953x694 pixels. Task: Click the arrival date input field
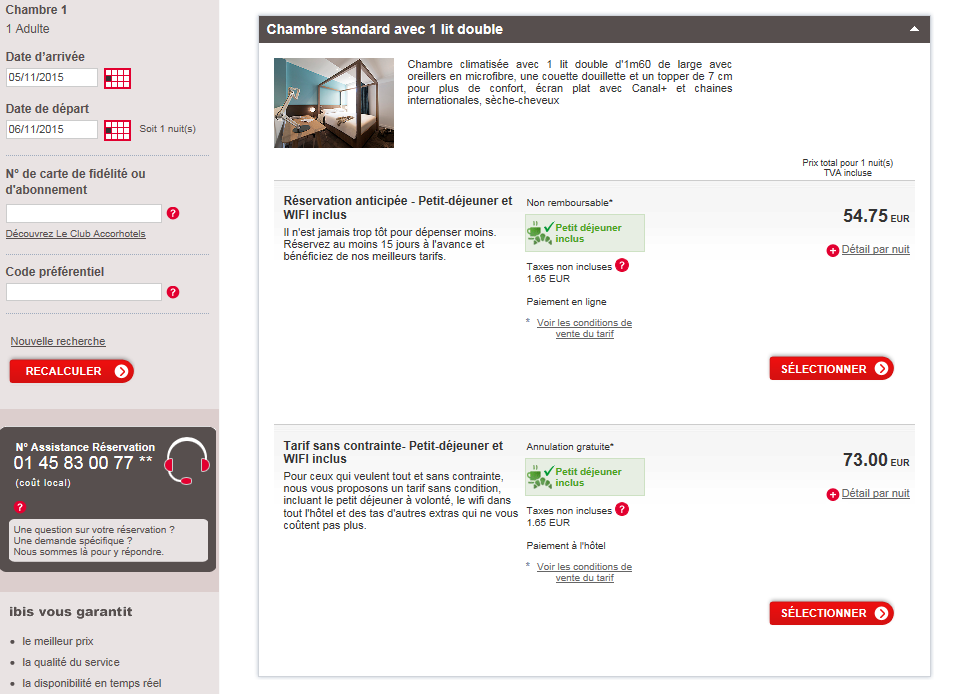(x=52, y=78)
